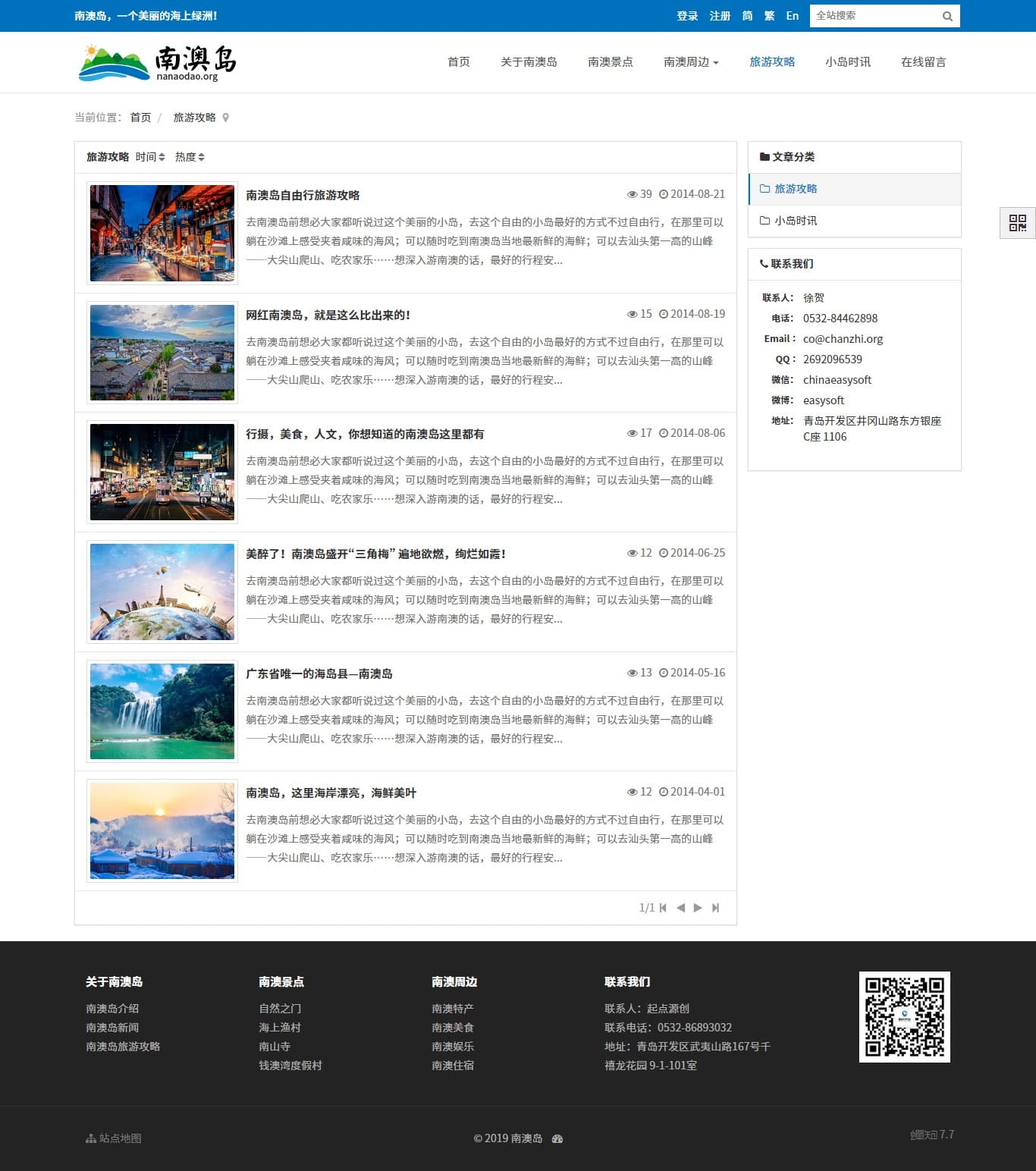
Task: Open the floating QR code icon
Action: (x=1017, y=222)
